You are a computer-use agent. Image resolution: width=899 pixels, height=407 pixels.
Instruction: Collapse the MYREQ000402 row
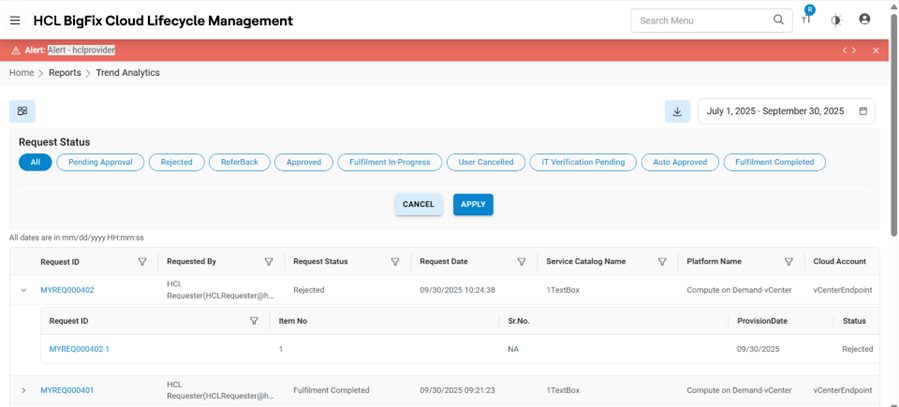[24, 290]
